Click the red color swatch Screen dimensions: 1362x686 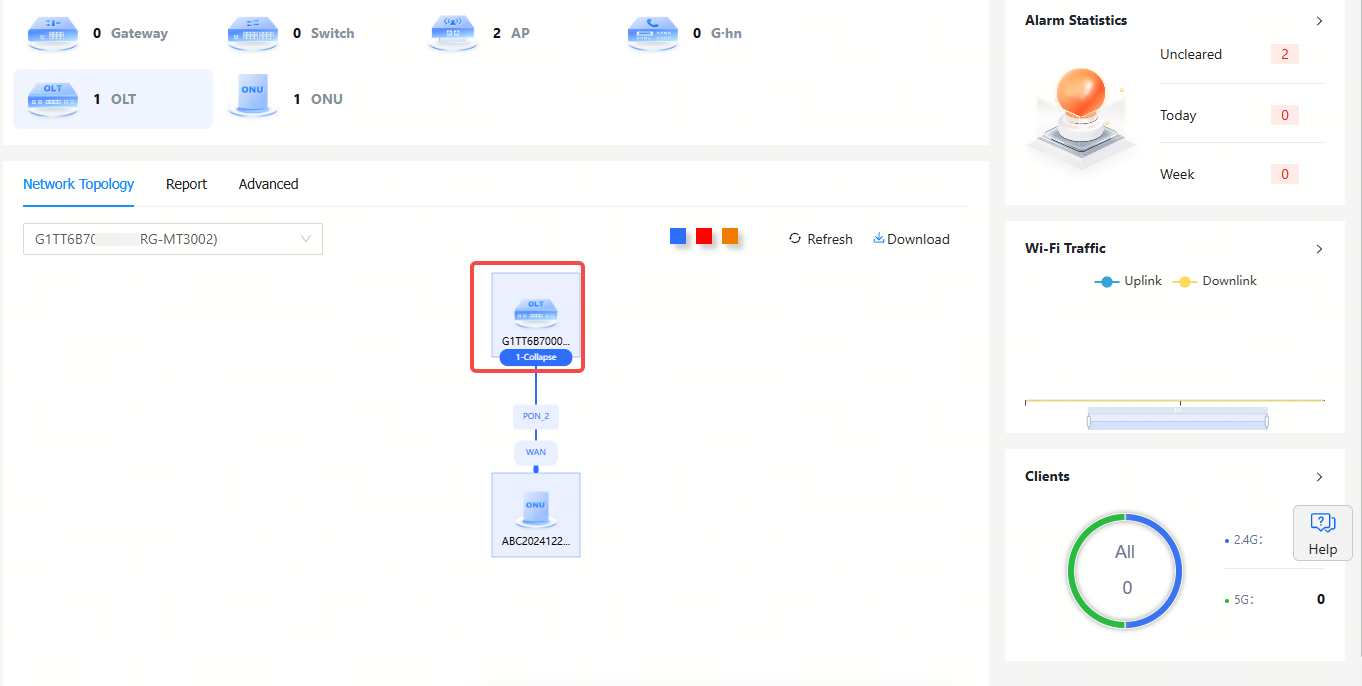(704, 236)
